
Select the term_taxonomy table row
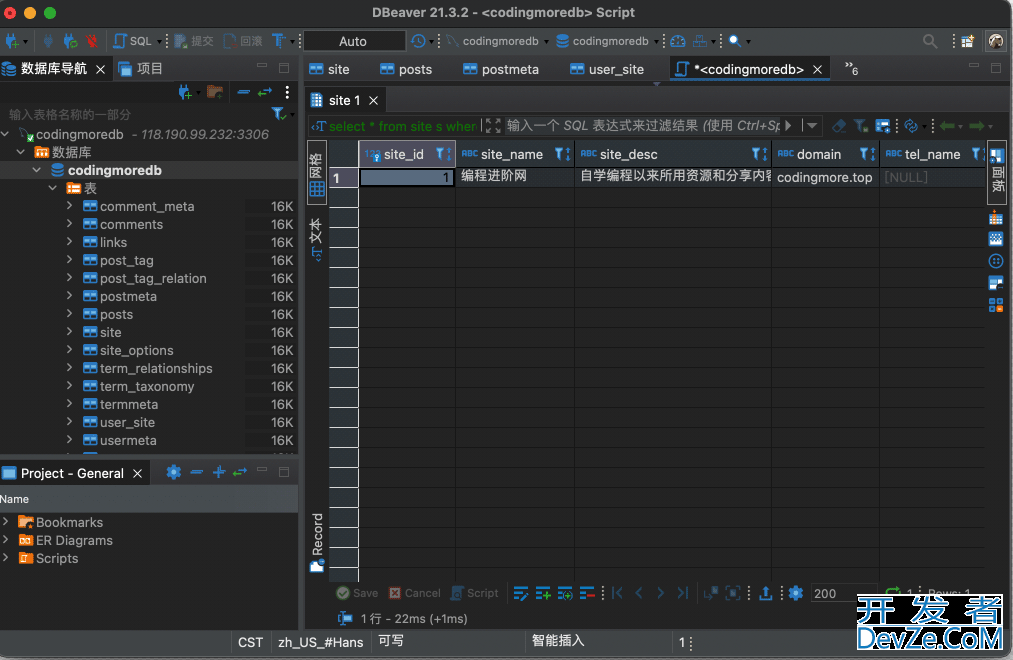click(147, 386)
